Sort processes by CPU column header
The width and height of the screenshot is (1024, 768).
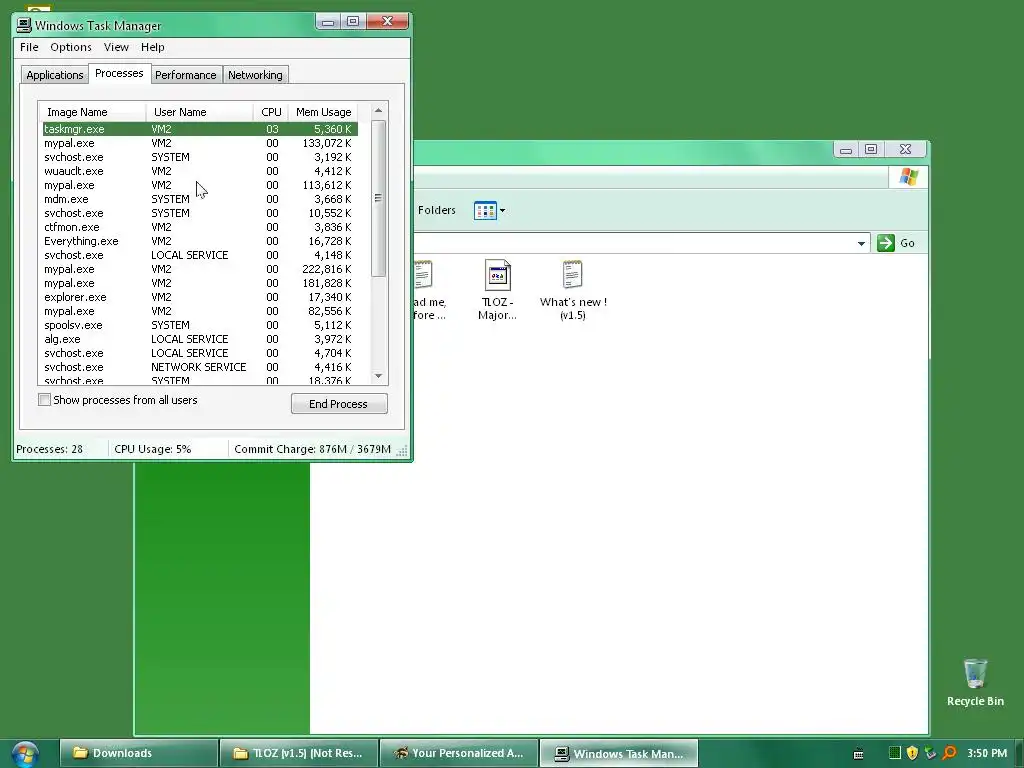point(271,112)
